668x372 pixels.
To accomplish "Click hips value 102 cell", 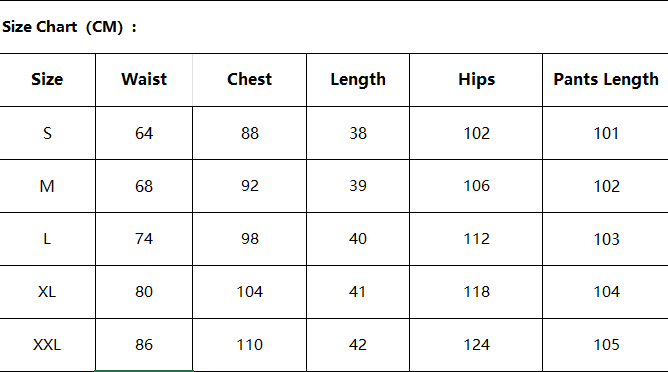I will click(x=476, y=133).
